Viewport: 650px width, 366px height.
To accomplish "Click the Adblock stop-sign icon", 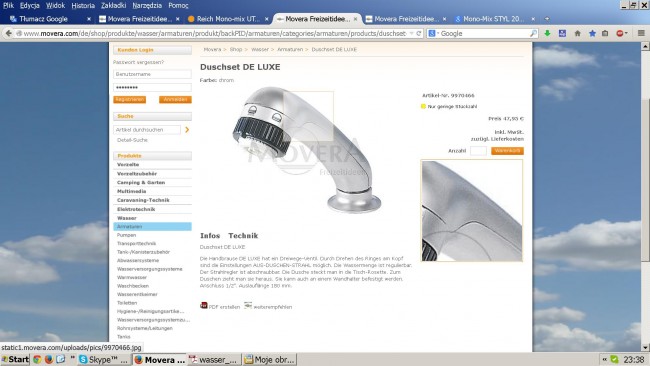I will [620, 33].
